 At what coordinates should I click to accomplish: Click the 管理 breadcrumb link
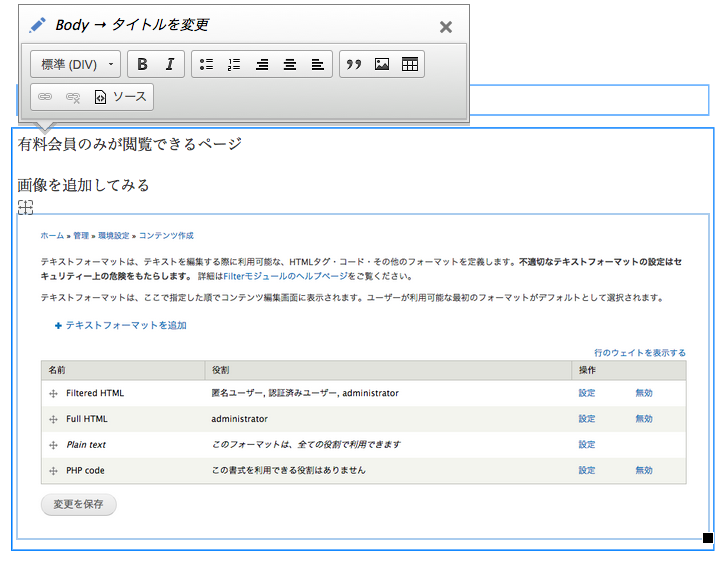(81, 236)
